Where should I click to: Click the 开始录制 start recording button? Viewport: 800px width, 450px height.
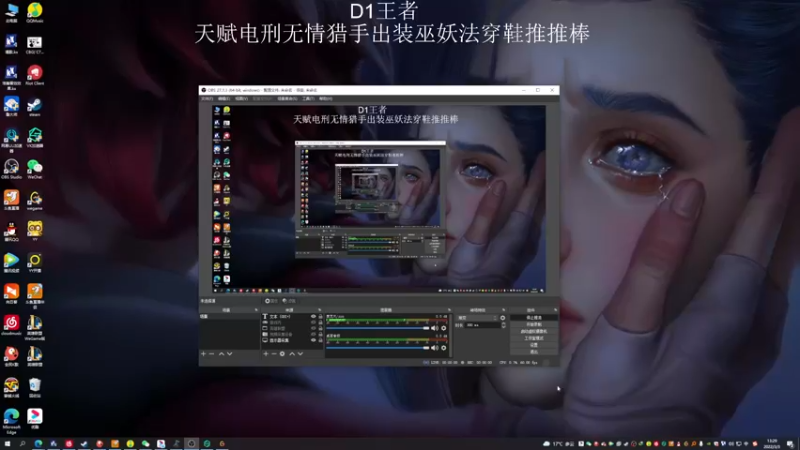[x=534, y=324]
